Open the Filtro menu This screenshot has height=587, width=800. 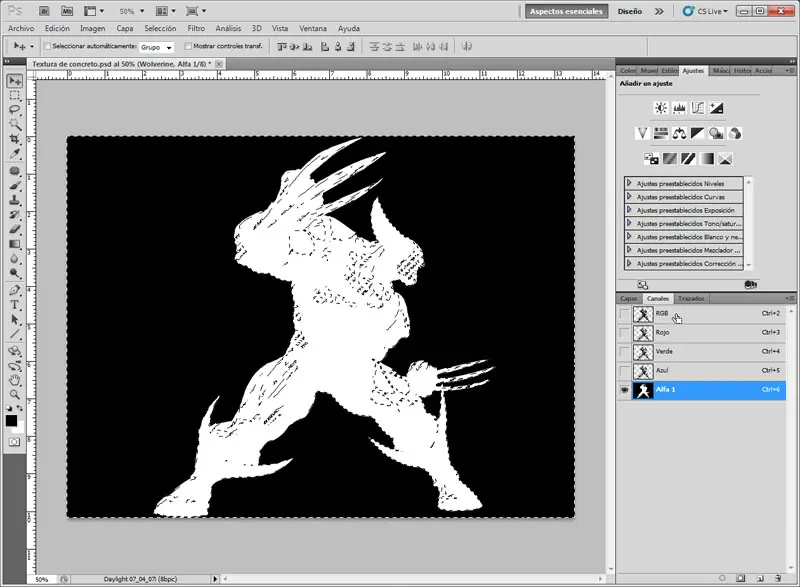pos(196,29)
